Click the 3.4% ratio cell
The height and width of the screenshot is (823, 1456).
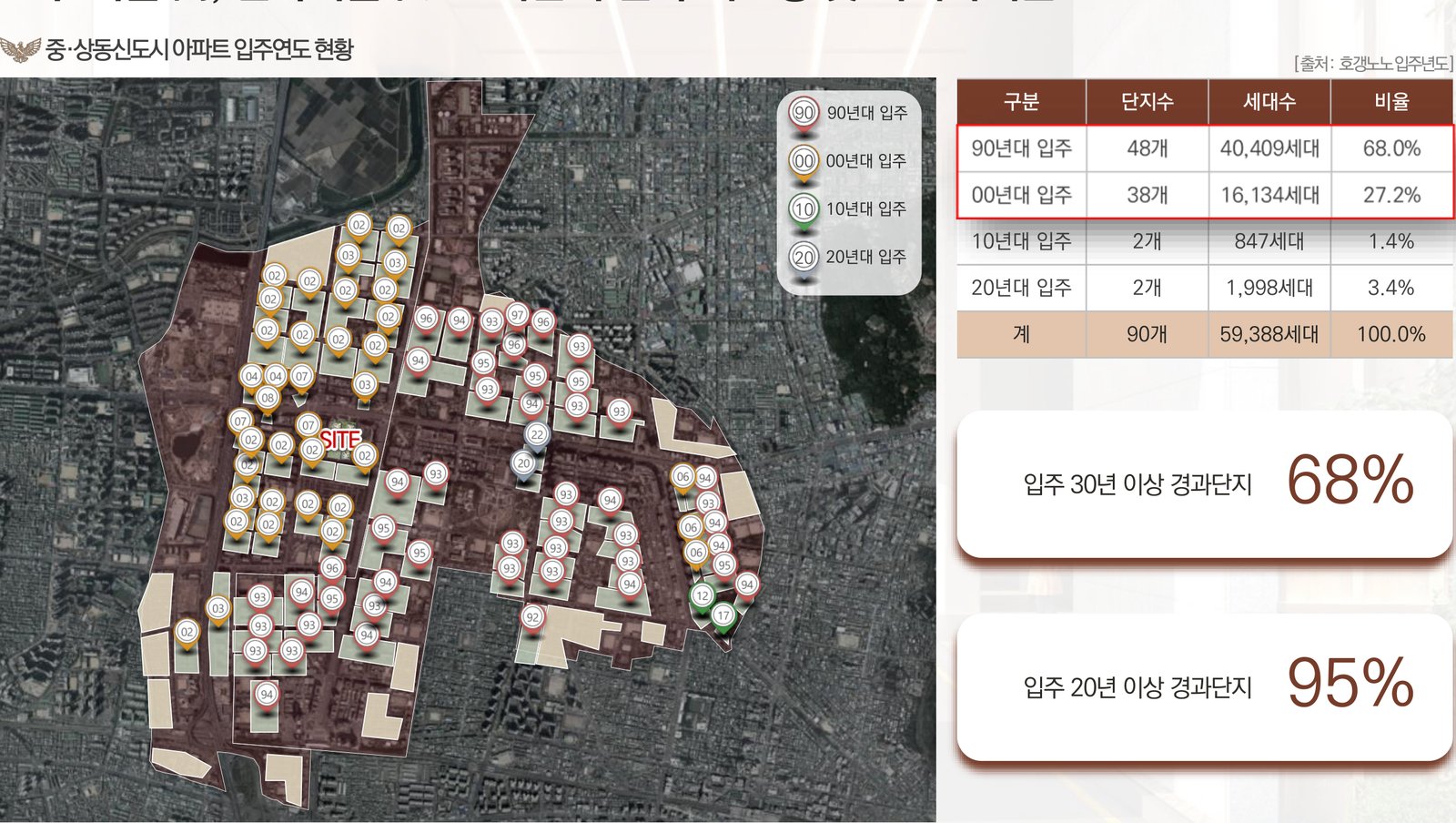tap(1391, 288)
